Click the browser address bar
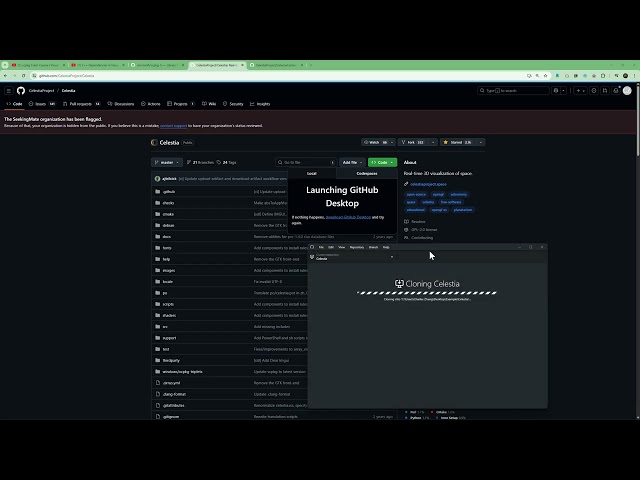This screenshot has width=640, height=480. tap(280, 76)
